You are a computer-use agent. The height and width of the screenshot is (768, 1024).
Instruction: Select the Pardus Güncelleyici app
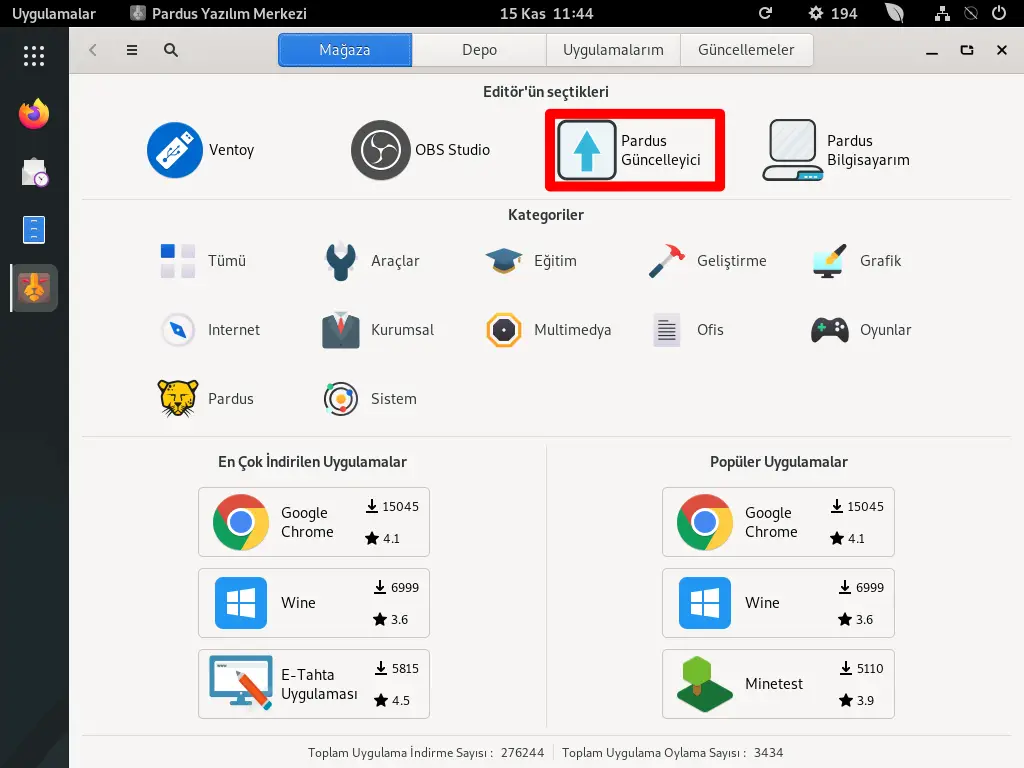[634, 150]
